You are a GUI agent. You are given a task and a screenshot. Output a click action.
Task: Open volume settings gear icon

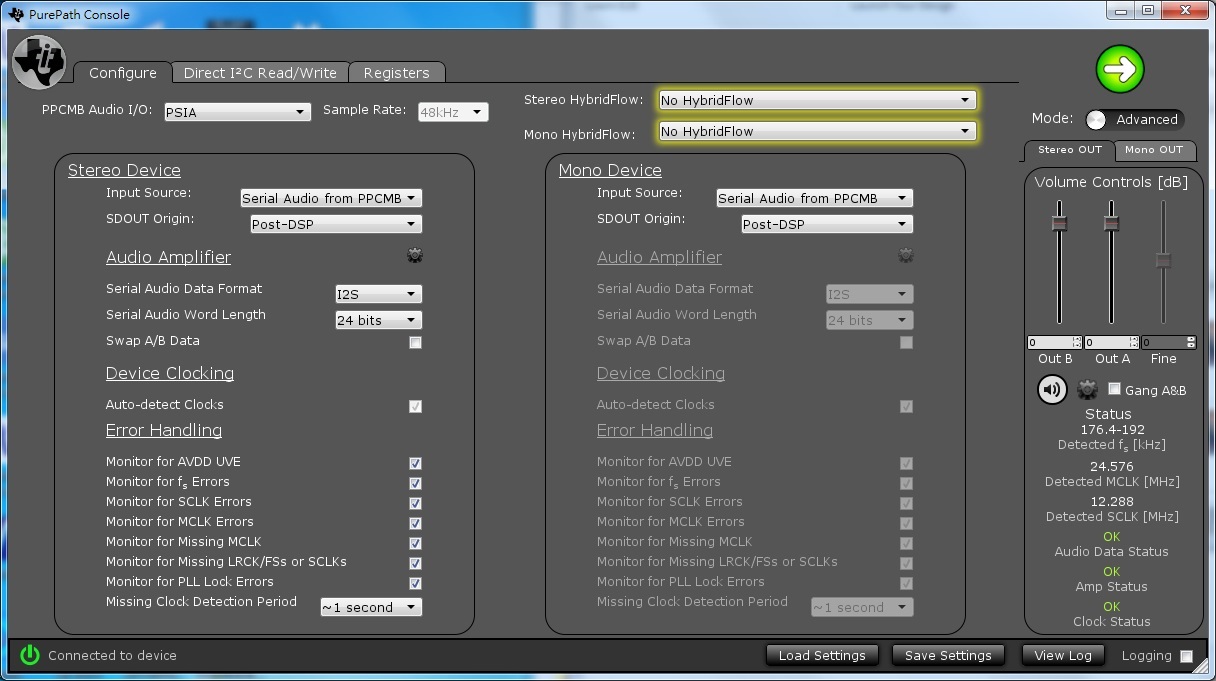click(x=1088, y=389)
